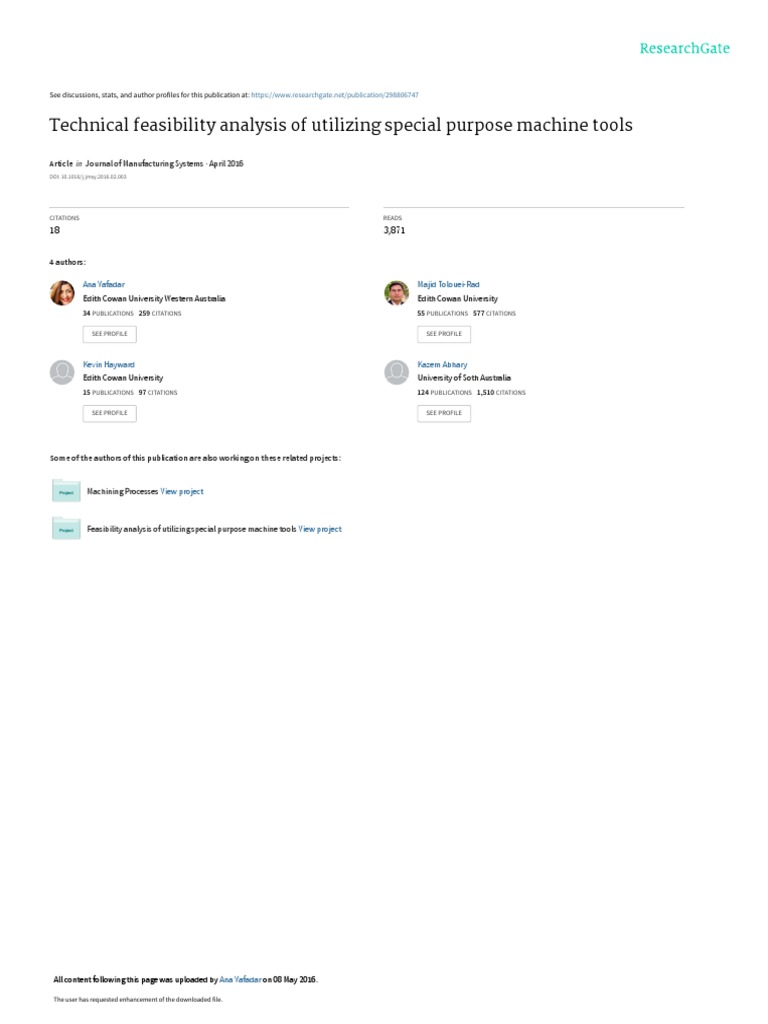
Task: Click the article title heading
Action: tap(341, 125)
